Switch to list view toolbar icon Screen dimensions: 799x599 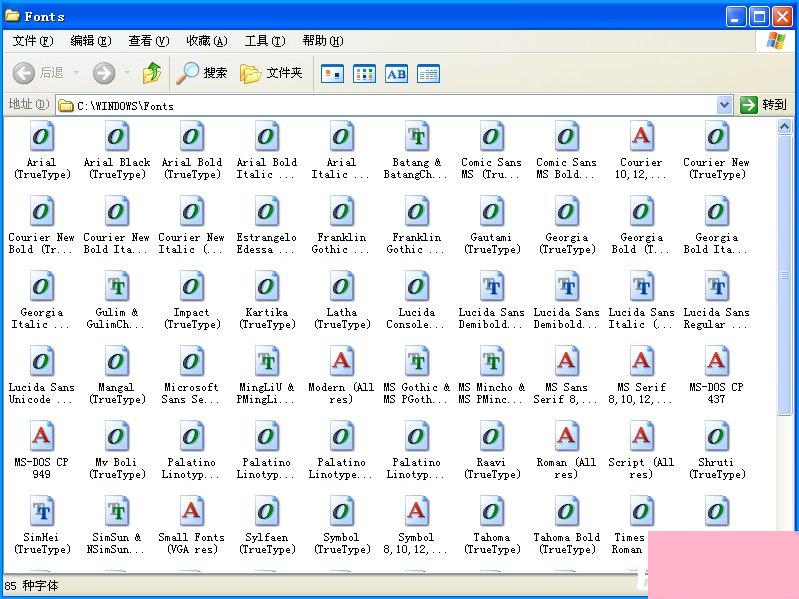(364, 74)
